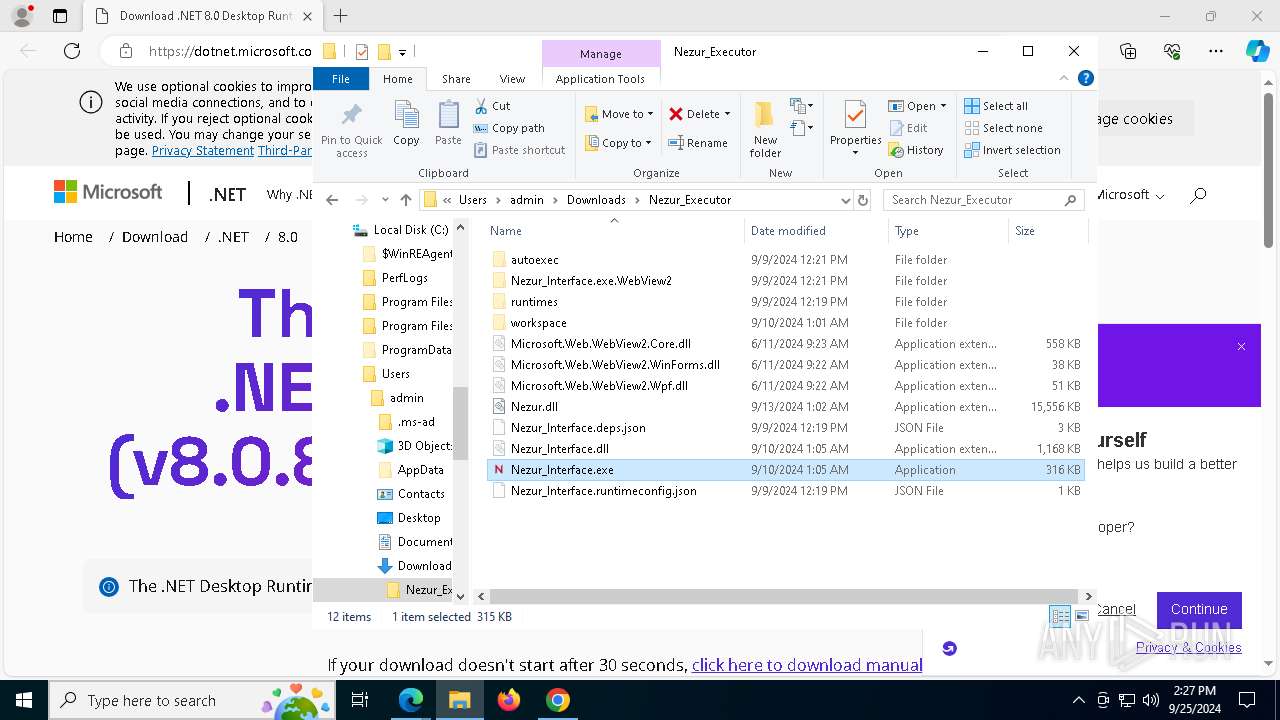1280x720 pixels.
Task: Open address bar history dropdown
Action: pyautogui.click(x=846, y=200)
